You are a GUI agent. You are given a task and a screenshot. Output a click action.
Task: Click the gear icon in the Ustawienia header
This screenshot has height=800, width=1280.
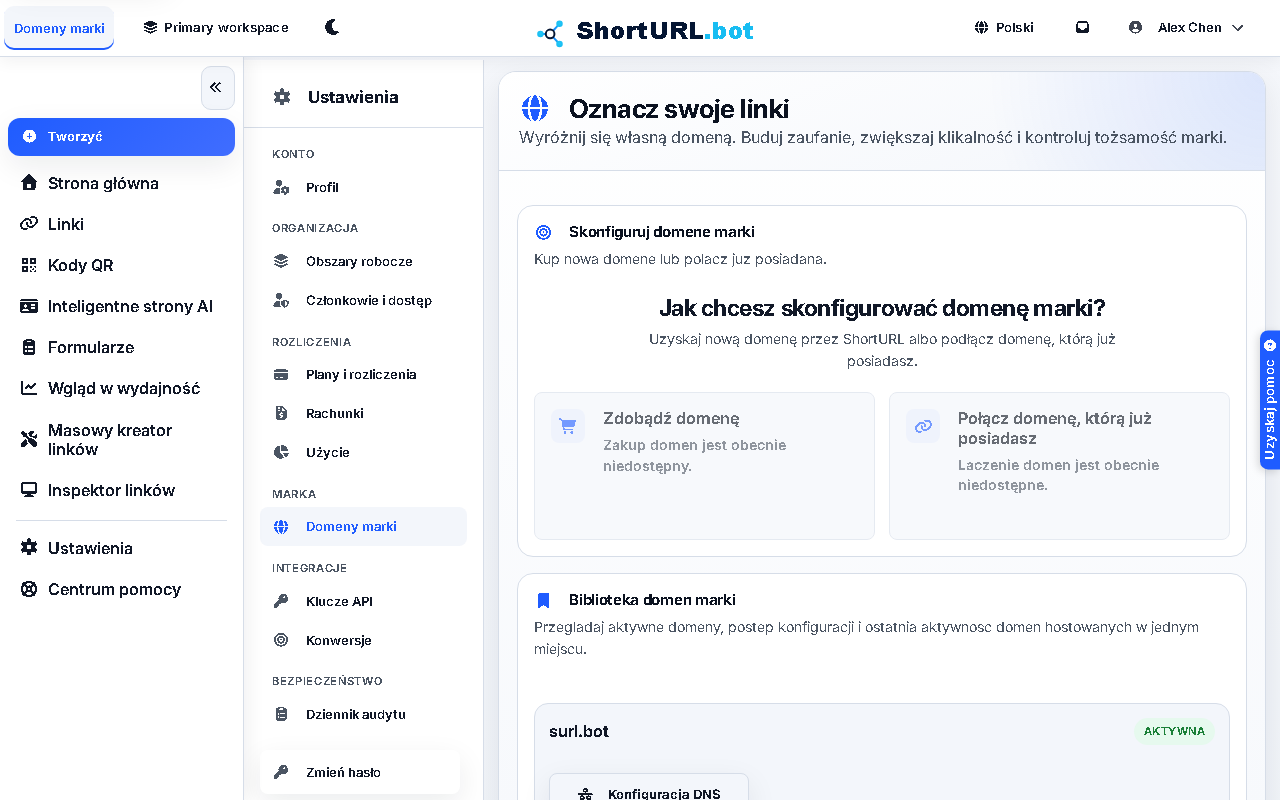coord(282,97)
